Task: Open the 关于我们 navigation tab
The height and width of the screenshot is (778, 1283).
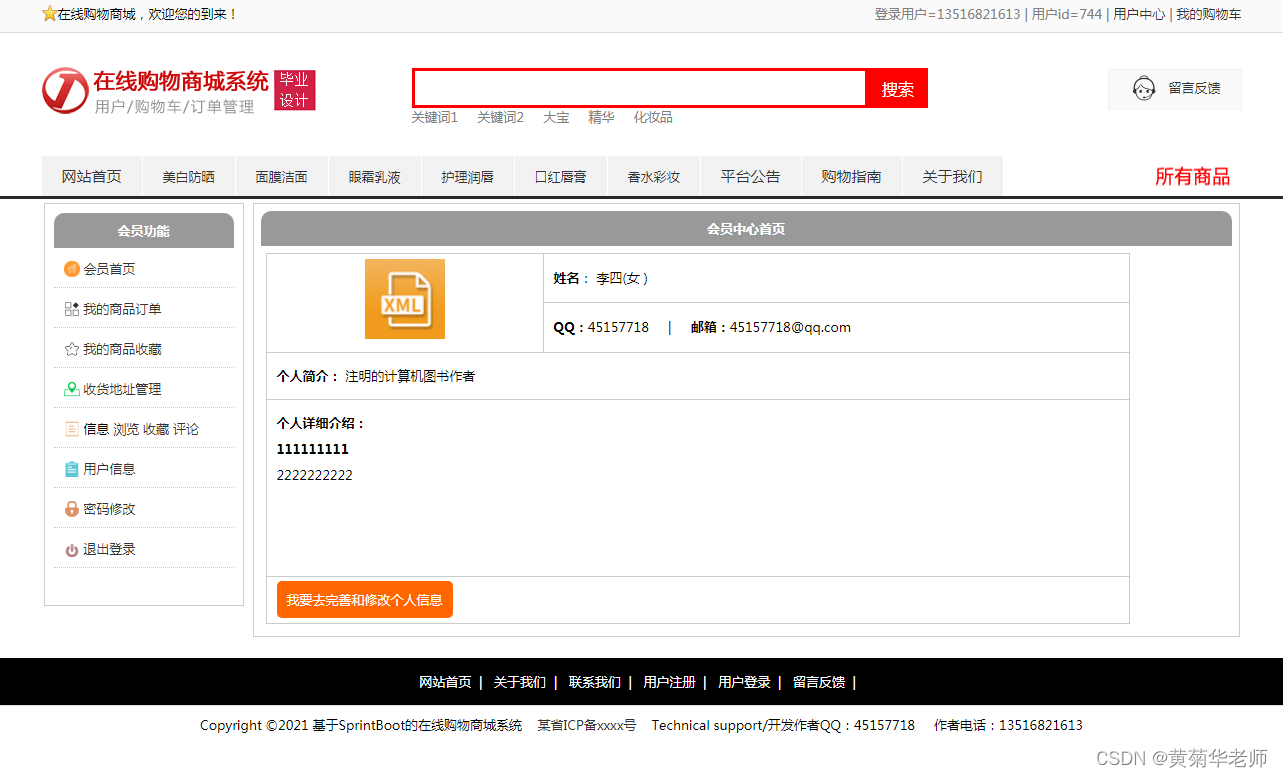Action: 953,177
